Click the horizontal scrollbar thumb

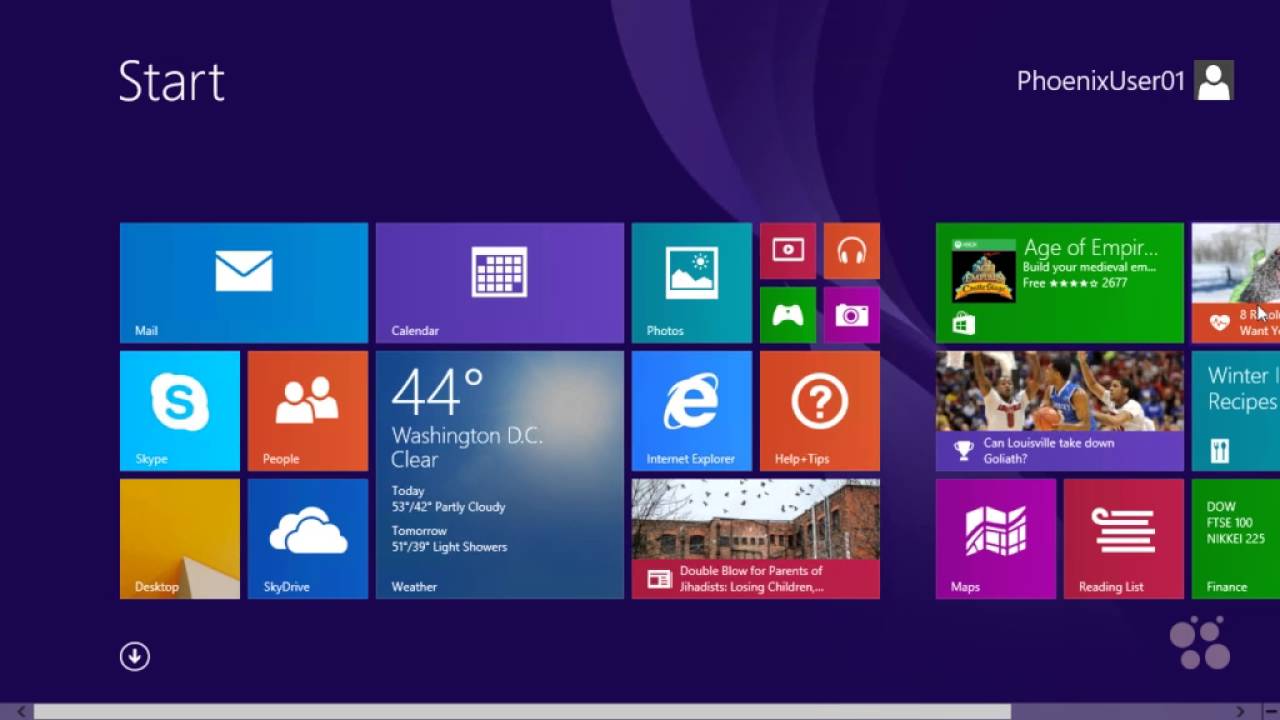522,712
